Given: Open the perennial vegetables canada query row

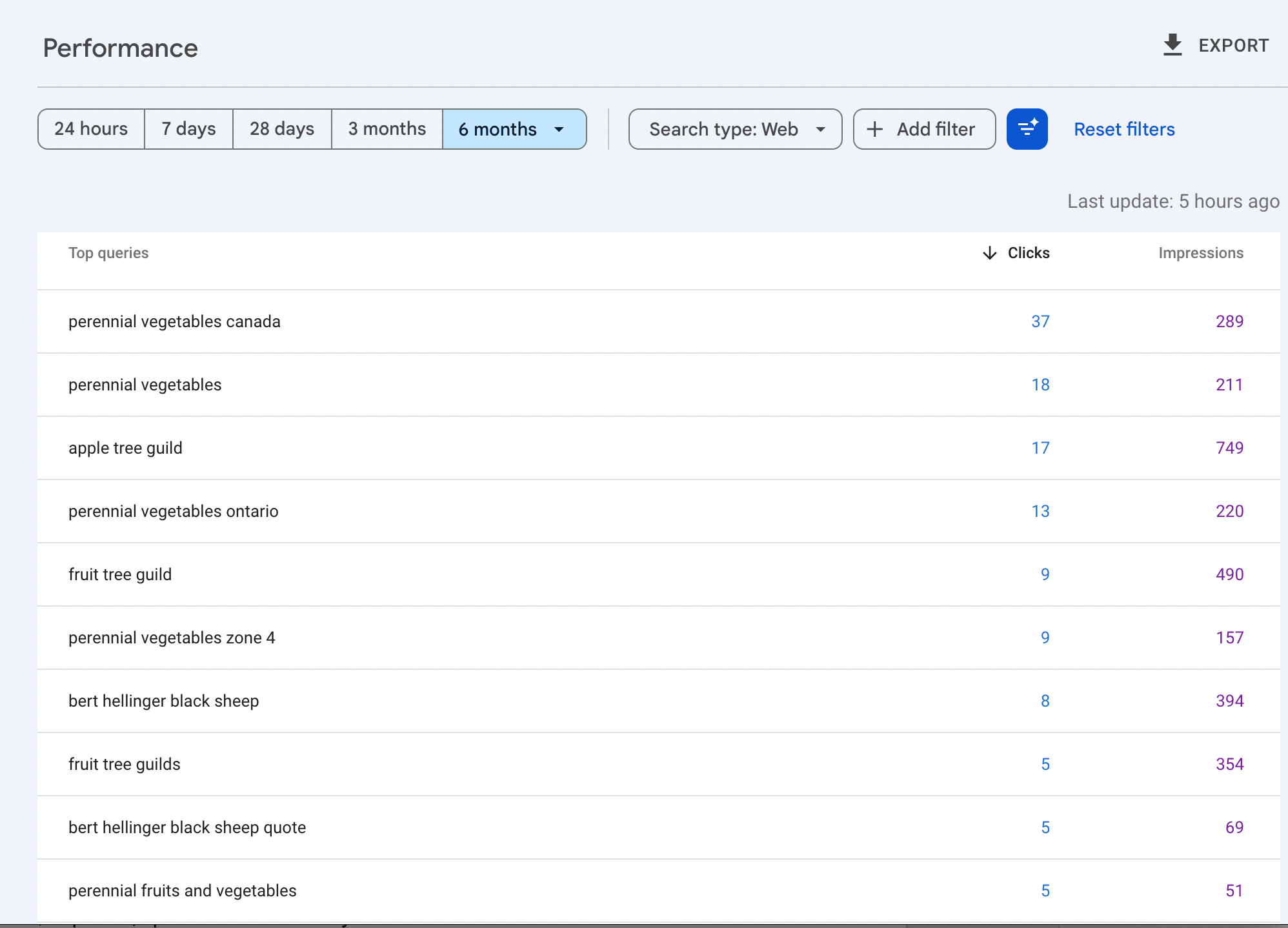Looking at the screenshot, I should (x=174, y=321).
